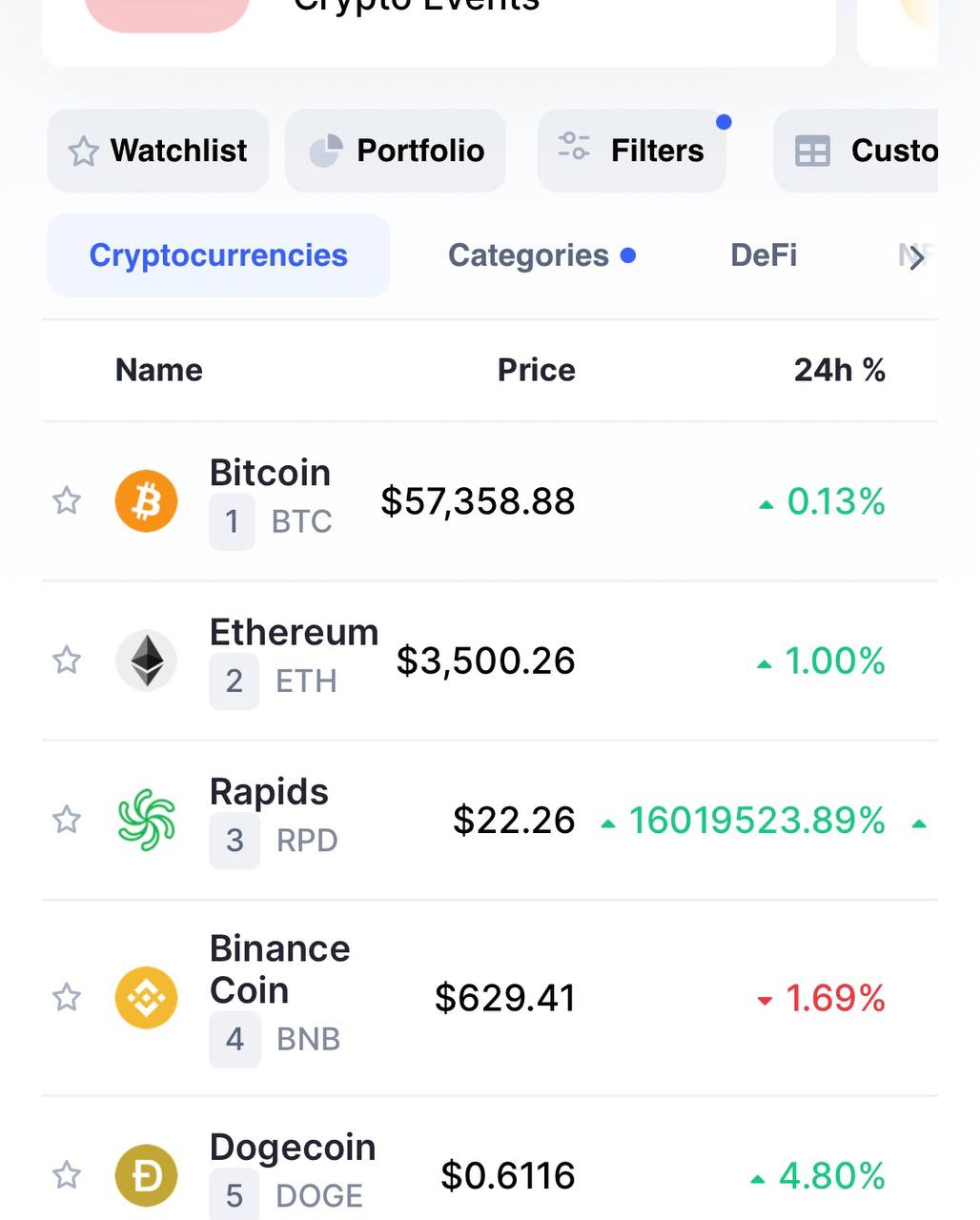This screenshot has height=1220, width=980.
Task: Sort by the Price column header
Action: pyautogui.click(x=537, y=370)
